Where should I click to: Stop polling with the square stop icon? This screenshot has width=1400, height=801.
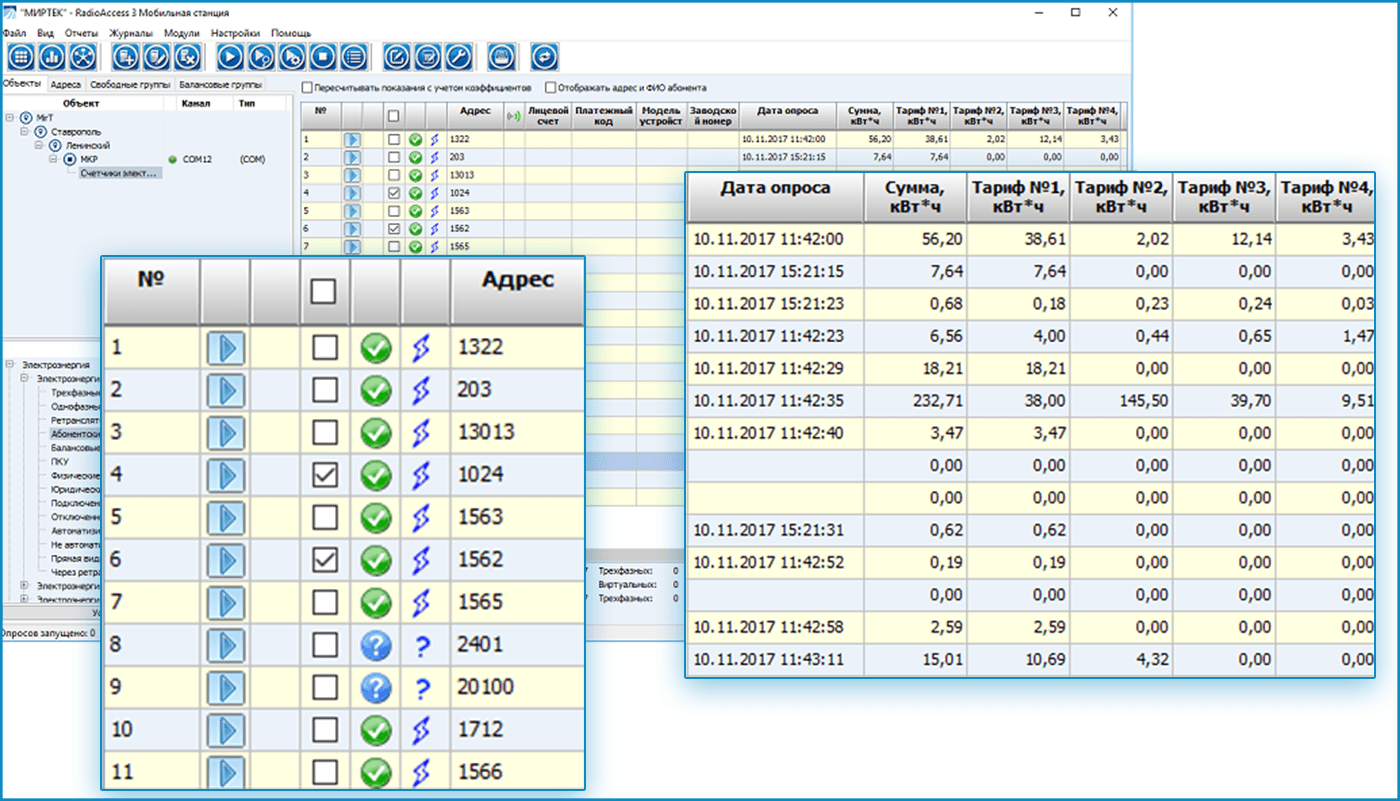coord(322,56)
